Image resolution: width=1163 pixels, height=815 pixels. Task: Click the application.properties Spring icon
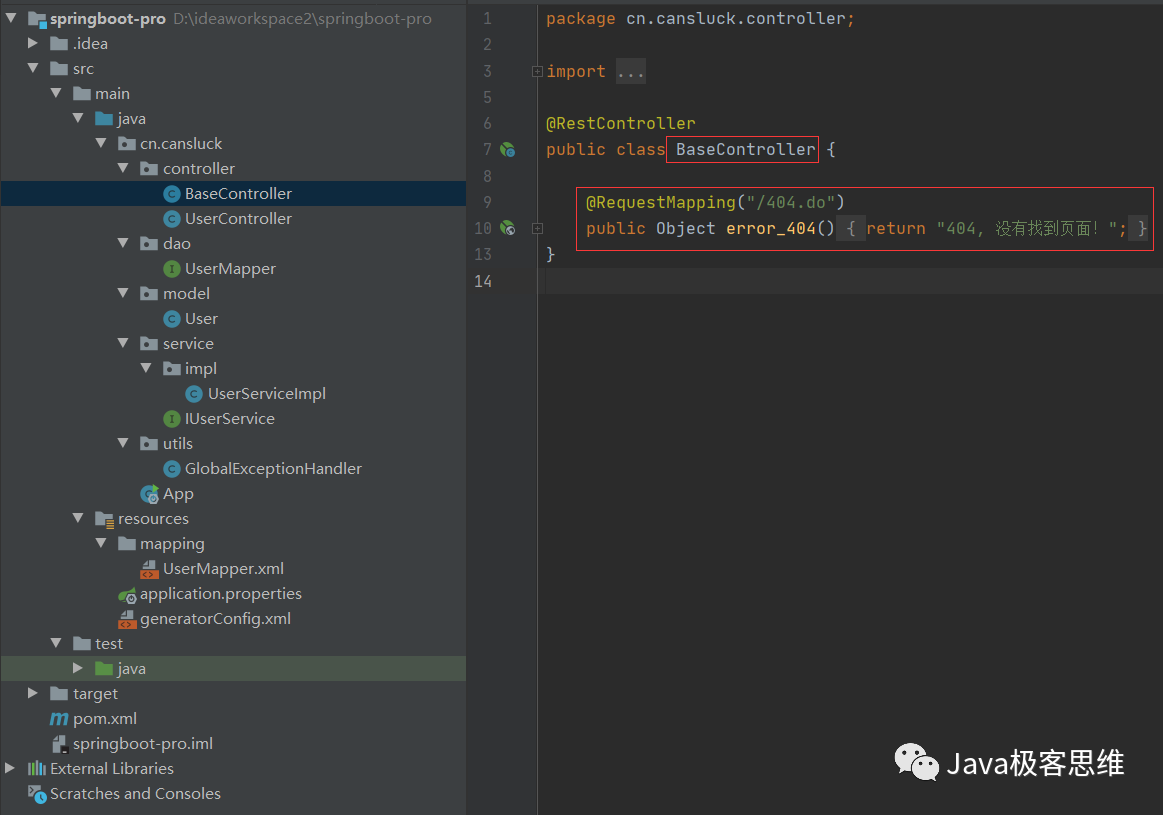pyautogui.click(x=127, y=595)
